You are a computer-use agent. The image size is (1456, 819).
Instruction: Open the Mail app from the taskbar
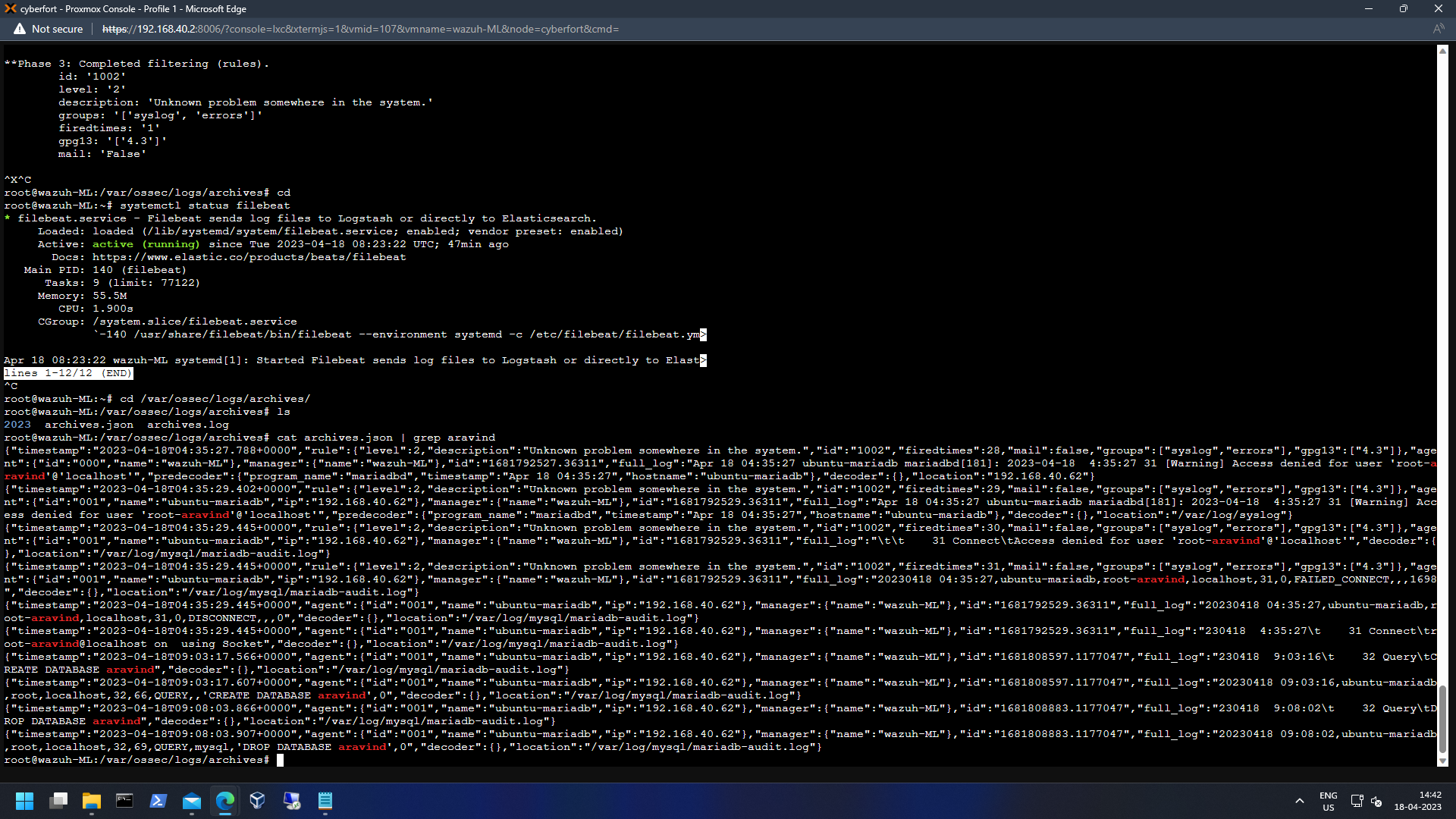[x=191, y=801]
